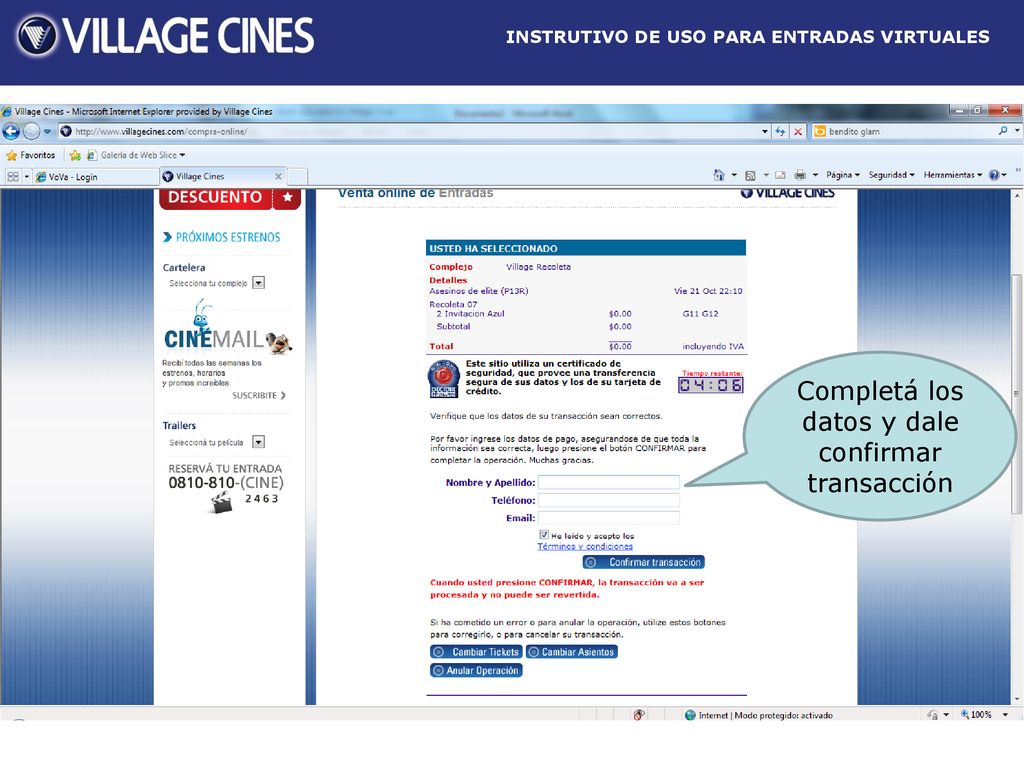Click the Anular Operación button

point(476,671)
